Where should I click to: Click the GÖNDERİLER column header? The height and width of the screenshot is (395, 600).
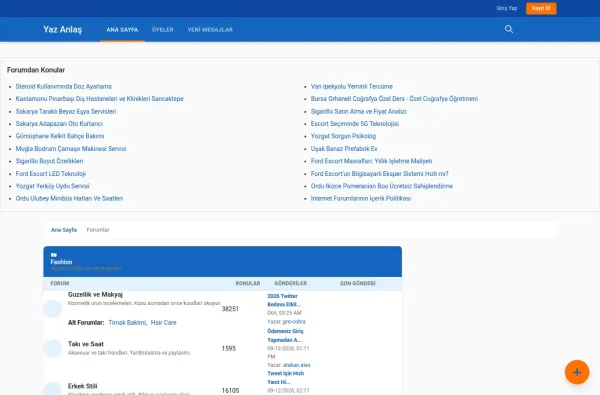[290, 283]
